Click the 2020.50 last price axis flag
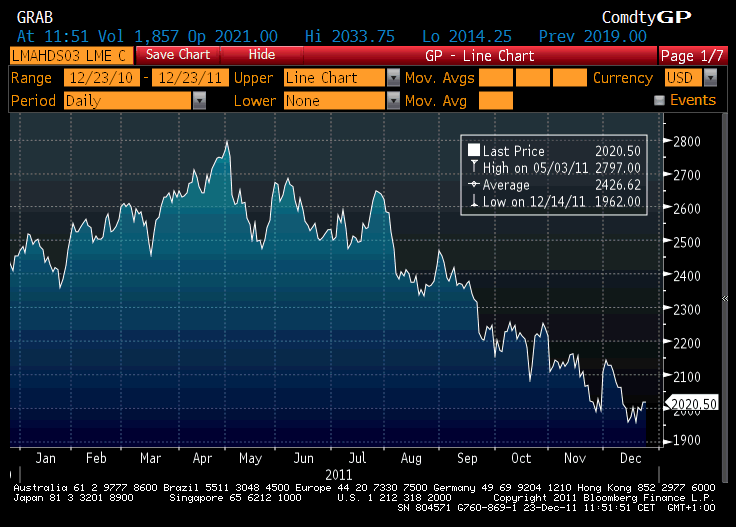The width and height of the screenshot is (736, 527). (x=695, y=403)
